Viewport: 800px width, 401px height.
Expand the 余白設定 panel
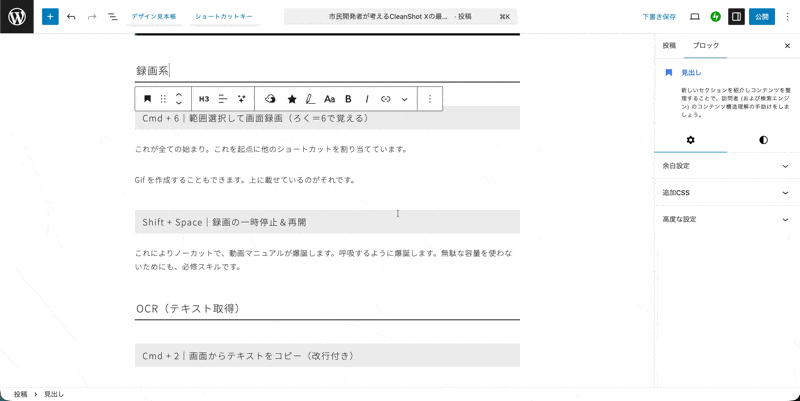pyautogui.click(x=727, y=166)
